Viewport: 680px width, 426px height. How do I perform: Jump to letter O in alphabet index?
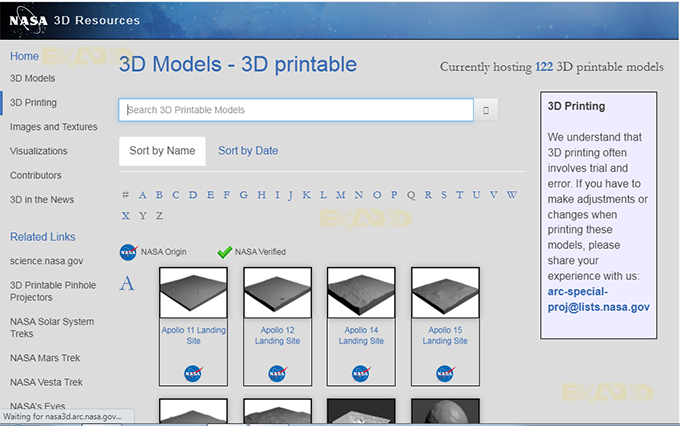tap(377, 195)
